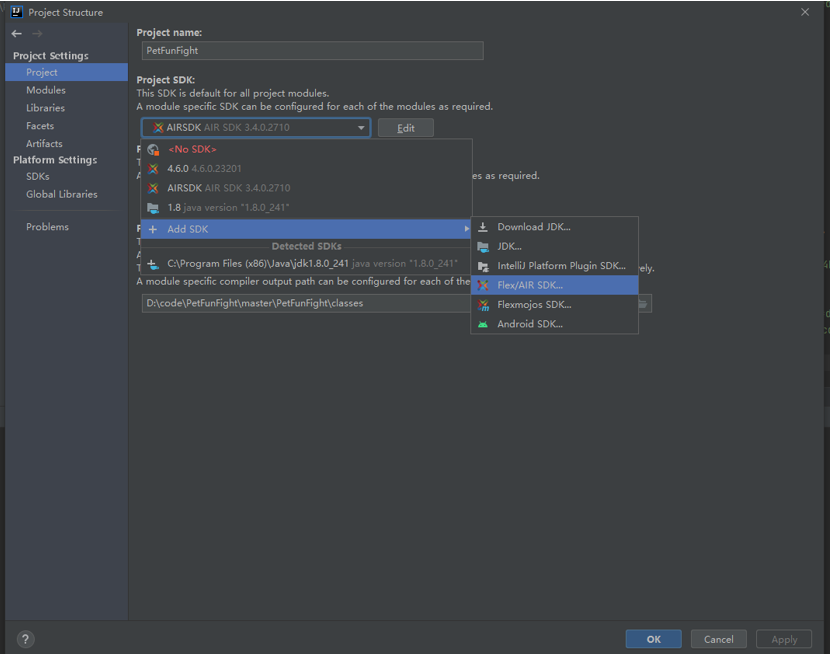Open SDKs under Platform Settings

click(67, 177)
